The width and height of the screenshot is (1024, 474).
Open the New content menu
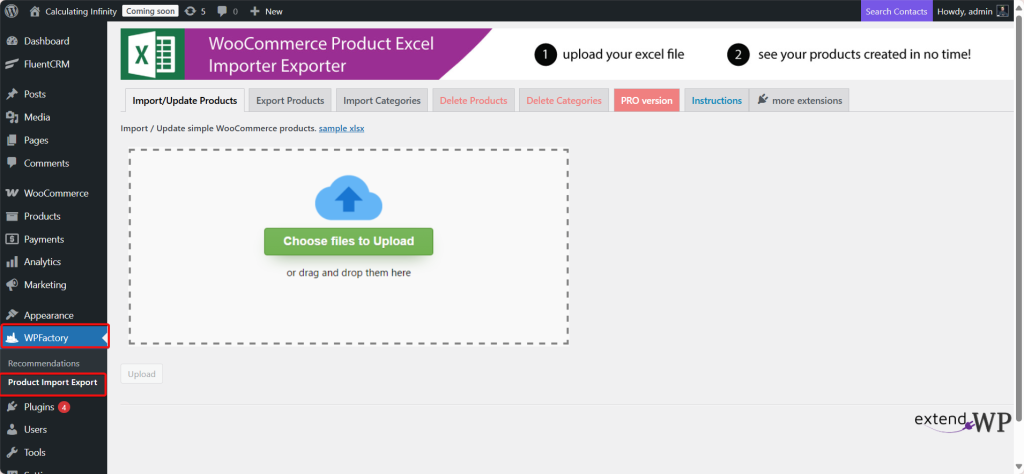pyautogui.click(x=266, y=11)
